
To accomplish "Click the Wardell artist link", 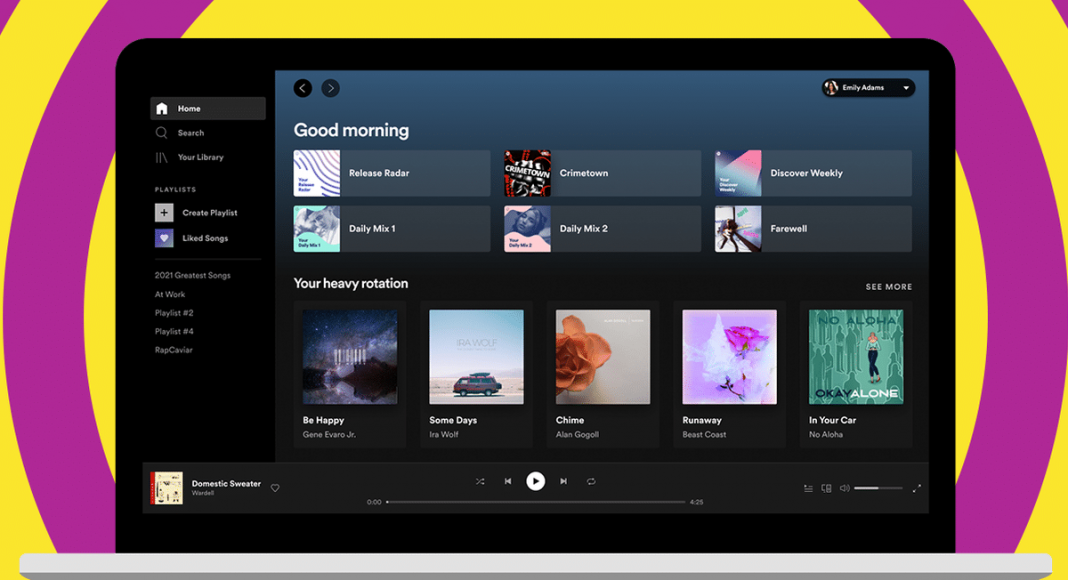I will [203, 493].
